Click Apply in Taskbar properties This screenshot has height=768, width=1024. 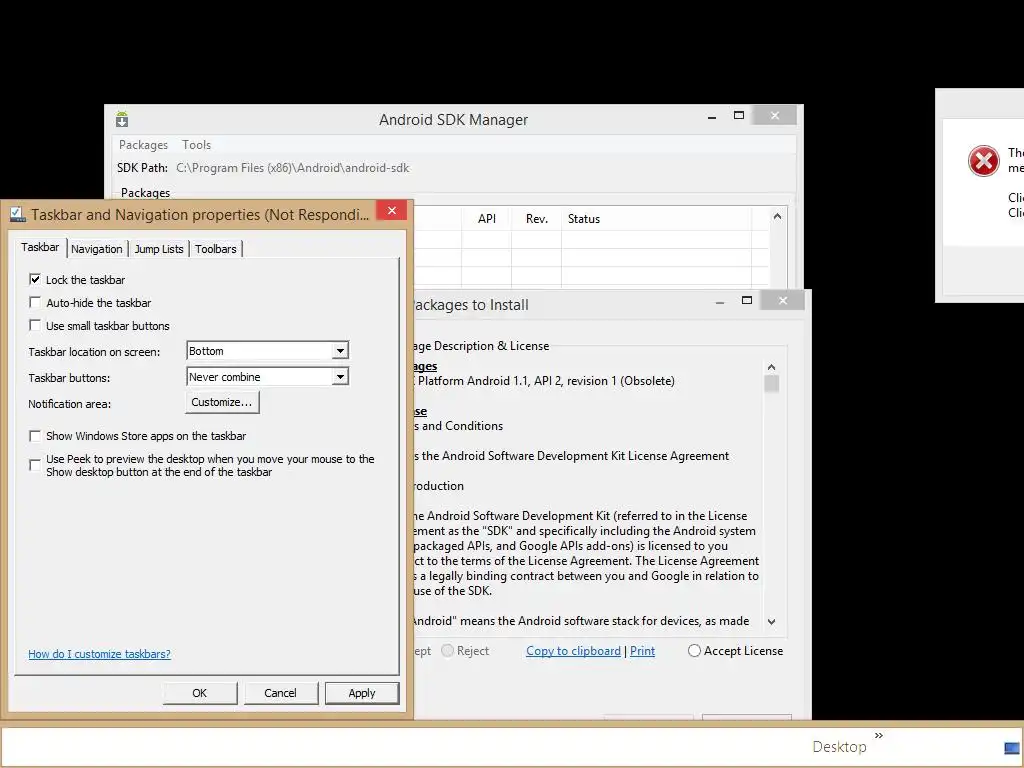[x=362, y=693]
